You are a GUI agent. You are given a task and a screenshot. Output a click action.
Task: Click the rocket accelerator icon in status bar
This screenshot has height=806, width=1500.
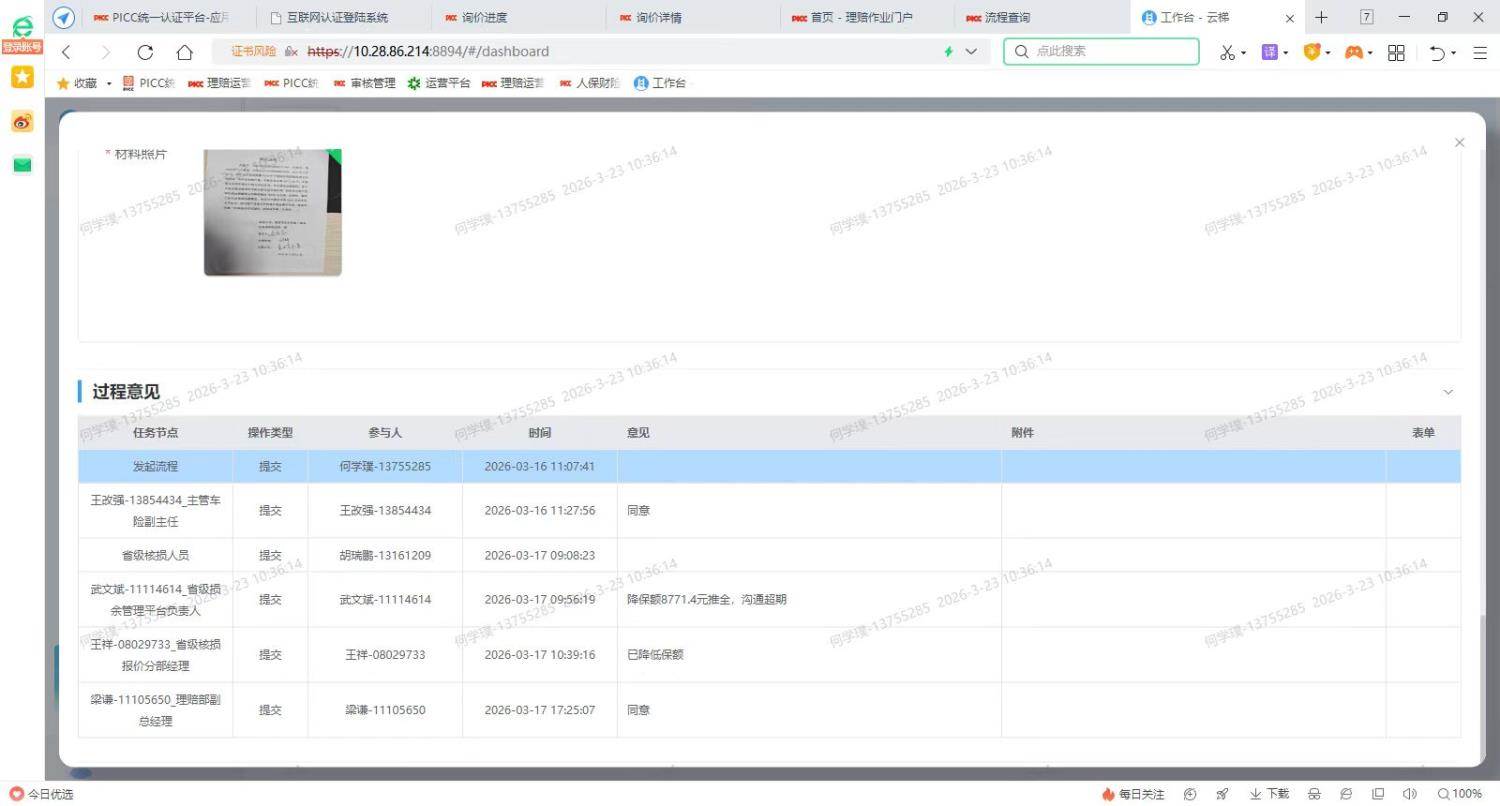(1222, 794)
